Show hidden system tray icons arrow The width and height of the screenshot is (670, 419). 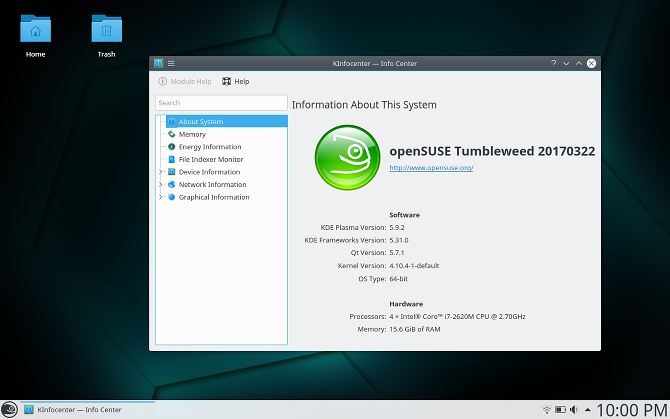click(588, 410)
